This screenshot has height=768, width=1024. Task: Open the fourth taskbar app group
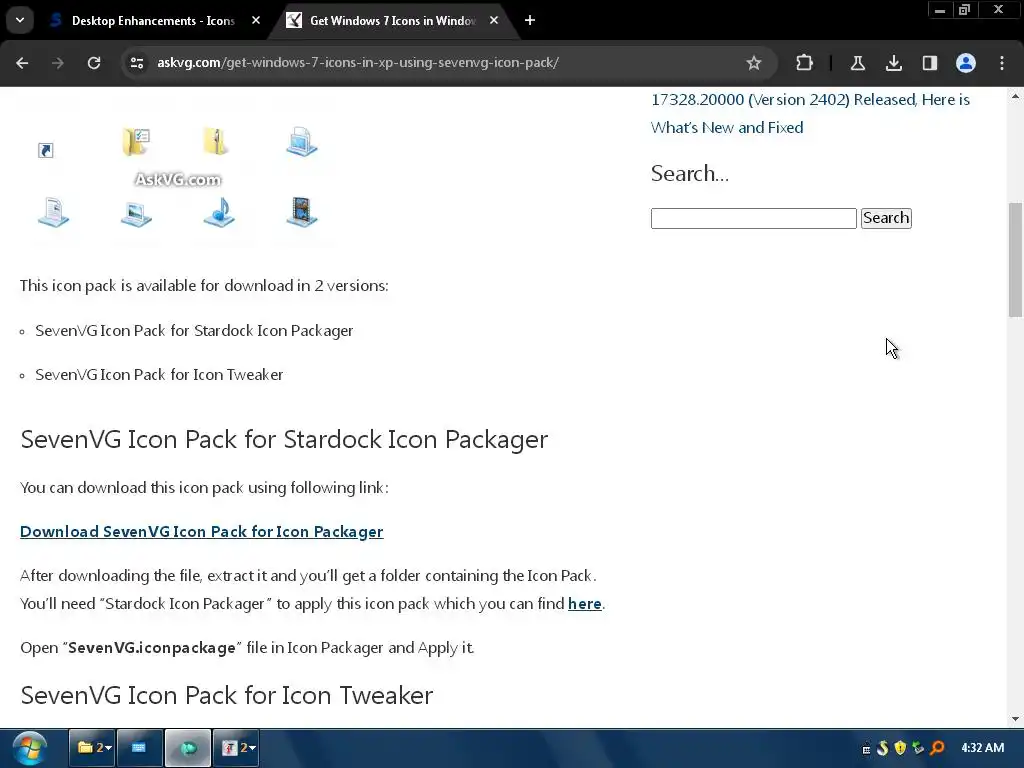point(236,748)
